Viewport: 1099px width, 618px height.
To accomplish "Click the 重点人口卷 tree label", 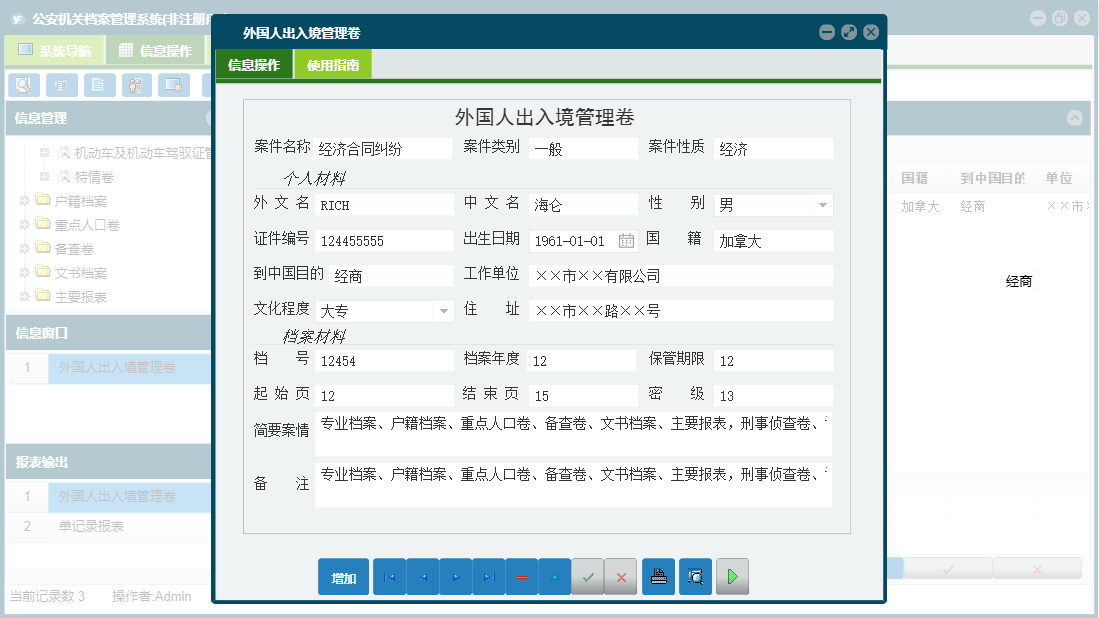I will [87, 225].
